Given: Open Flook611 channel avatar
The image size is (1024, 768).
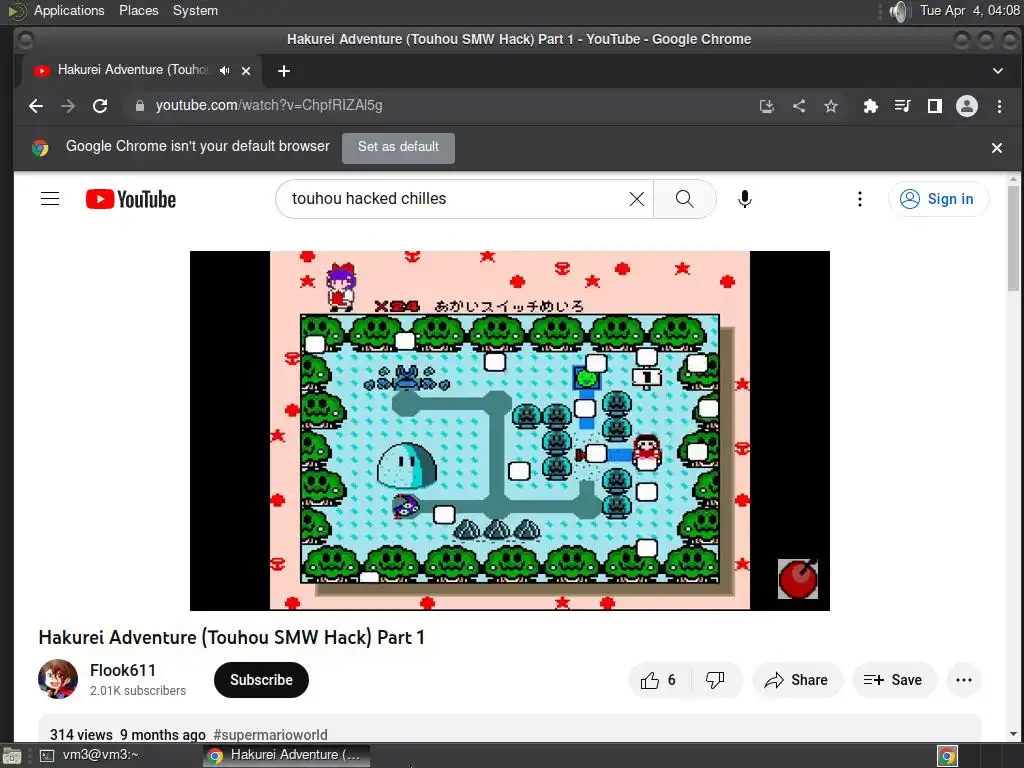Looking at the screenshot, I should click(x=58, y=679).
